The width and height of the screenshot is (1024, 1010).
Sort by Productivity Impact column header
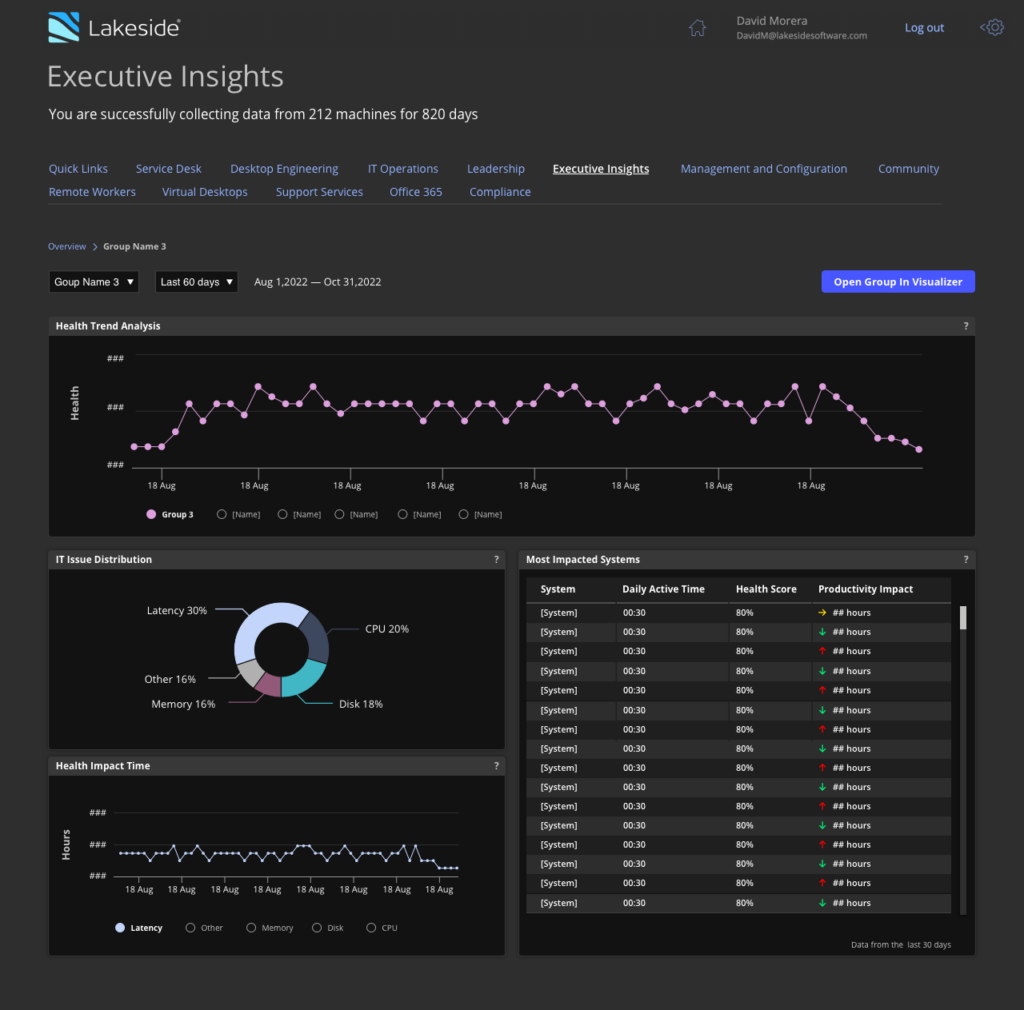pyautogui.click(x=865, y=589)
